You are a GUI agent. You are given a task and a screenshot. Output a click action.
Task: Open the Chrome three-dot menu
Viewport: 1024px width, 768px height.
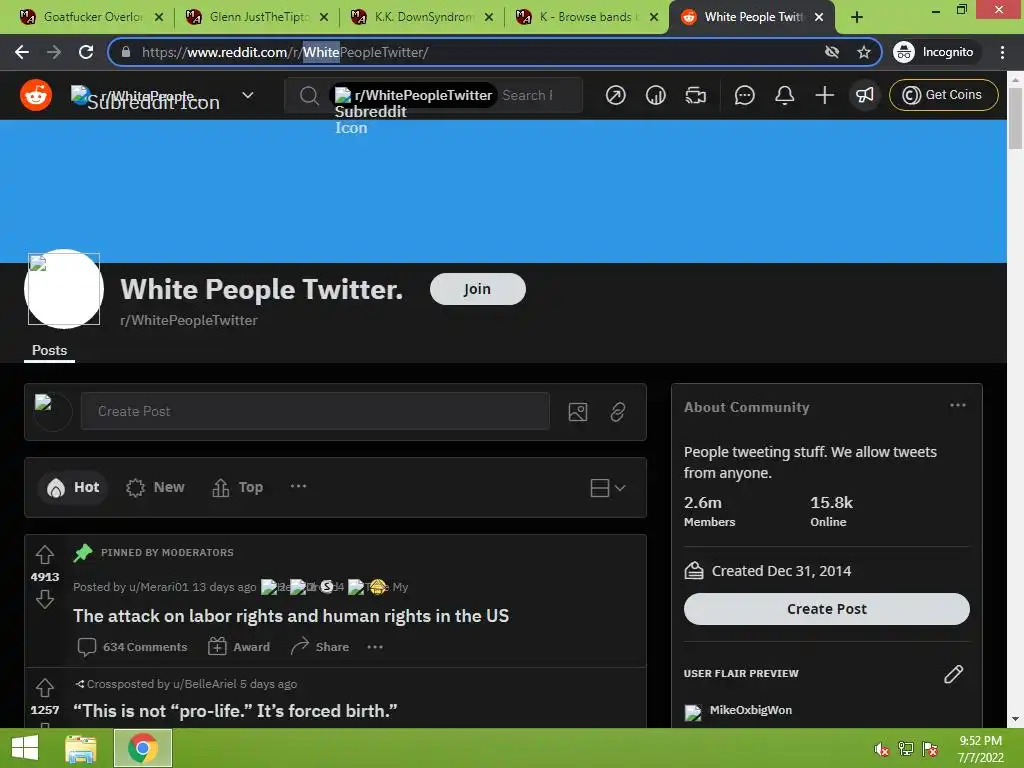coord(1002,52)
